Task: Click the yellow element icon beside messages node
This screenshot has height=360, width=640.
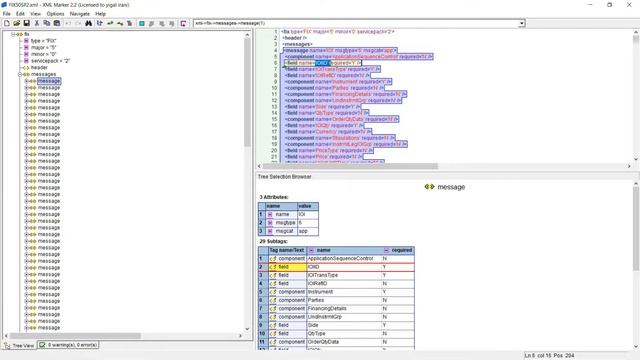Action: click(26, 74)
